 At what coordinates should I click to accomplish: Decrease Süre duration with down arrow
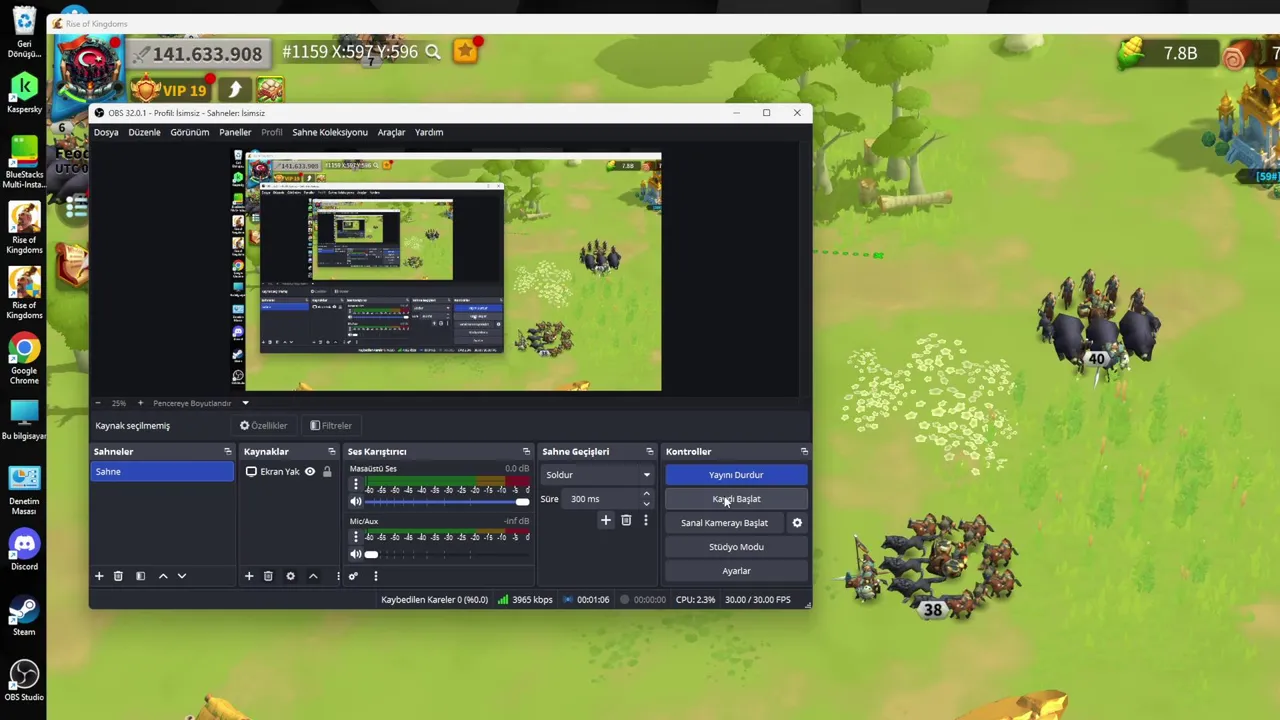click(646, 504)
